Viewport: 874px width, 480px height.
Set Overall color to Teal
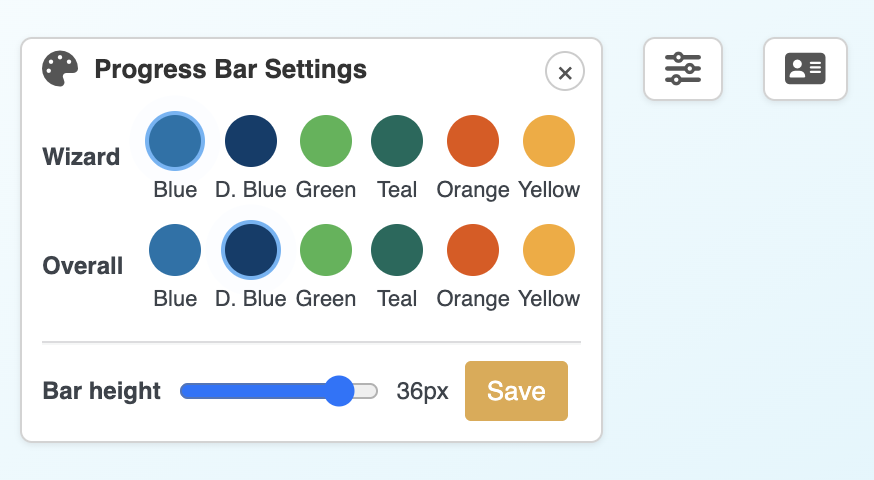pyautogui.click(x=397, y=250)
